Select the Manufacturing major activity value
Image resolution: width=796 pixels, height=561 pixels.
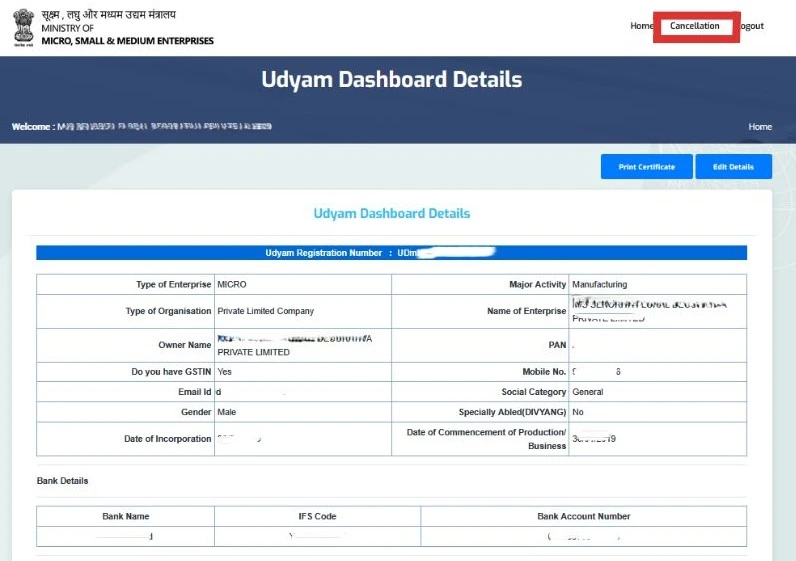pos(600,284)
